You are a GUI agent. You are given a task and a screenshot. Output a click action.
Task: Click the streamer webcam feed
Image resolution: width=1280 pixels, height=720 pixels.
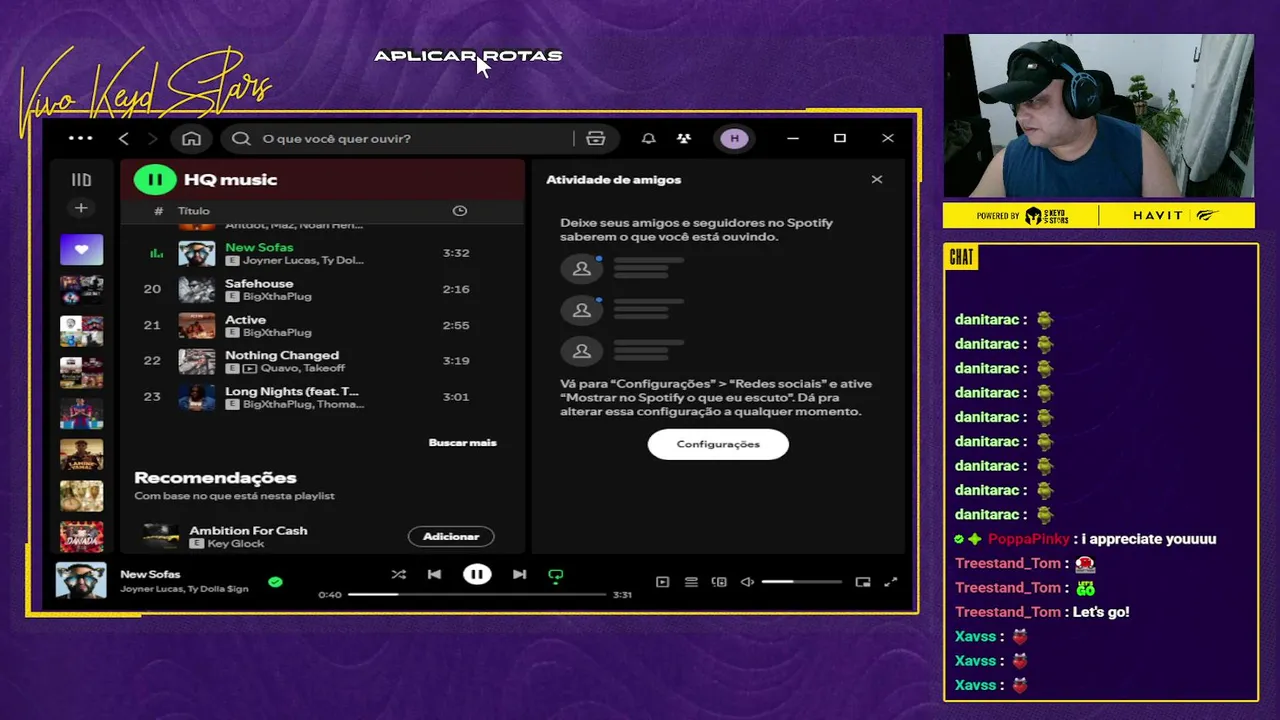(1098, 116)
